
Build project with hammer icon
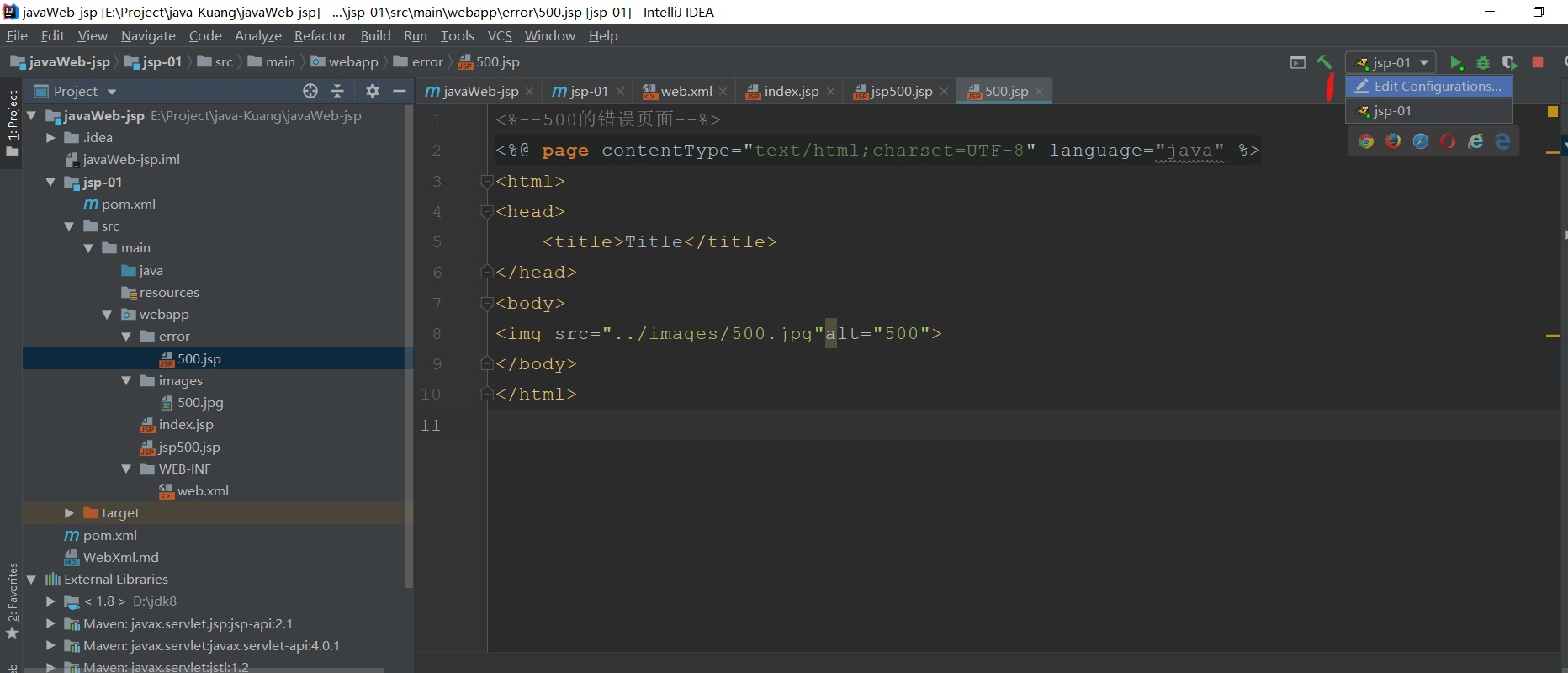tap(1324, 62)
